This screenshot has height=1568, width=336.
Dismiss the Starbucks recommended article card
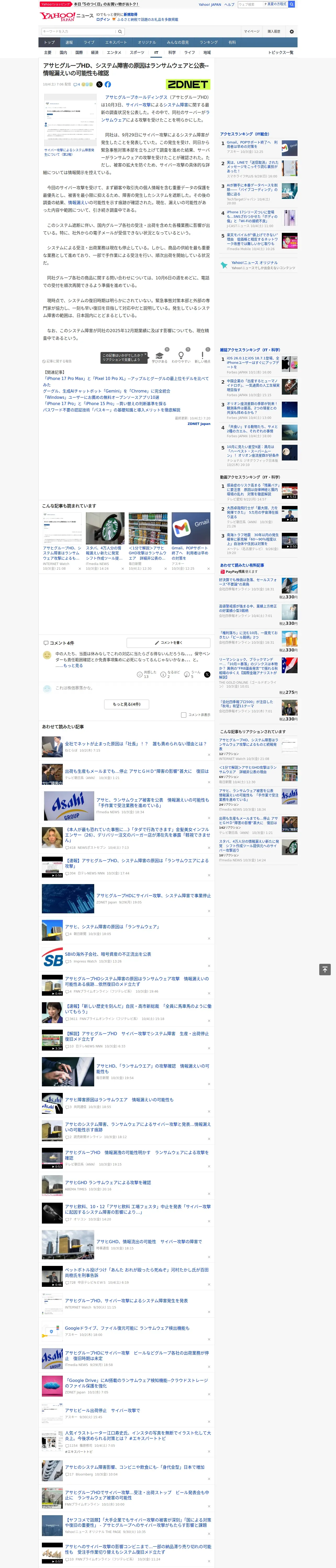click(x=122, y=568)
